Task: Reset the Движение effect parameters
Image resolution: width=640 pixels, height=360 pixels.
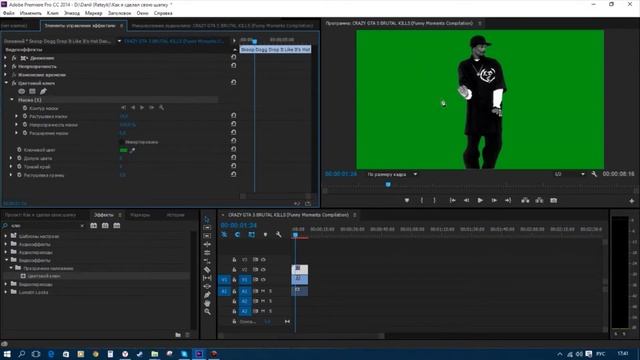Action: 233,58
